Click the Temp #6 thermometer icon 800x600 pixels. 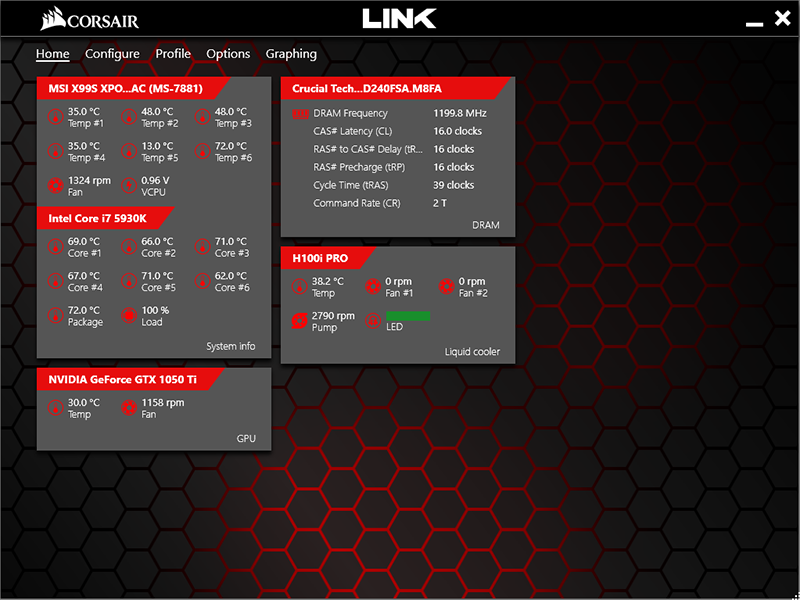point(203,152)
